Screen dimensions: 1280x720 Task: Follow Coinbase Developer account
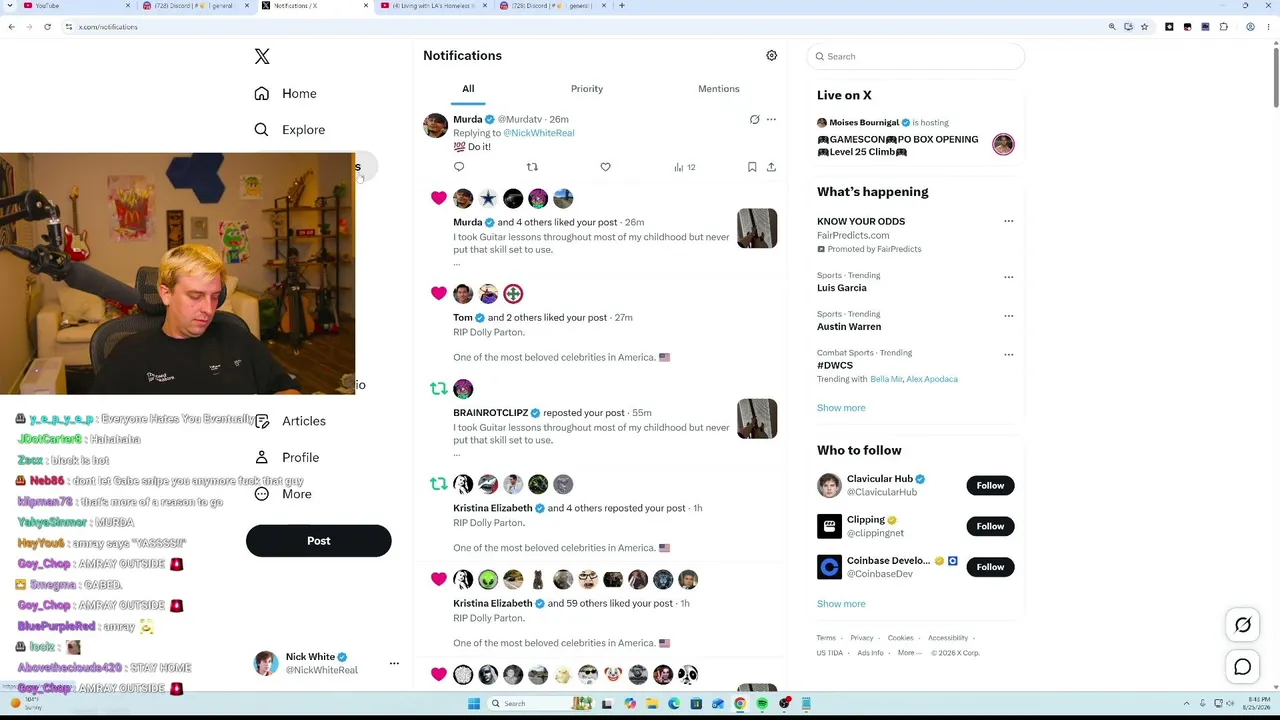pyautogui.click(x=990, y=567)
